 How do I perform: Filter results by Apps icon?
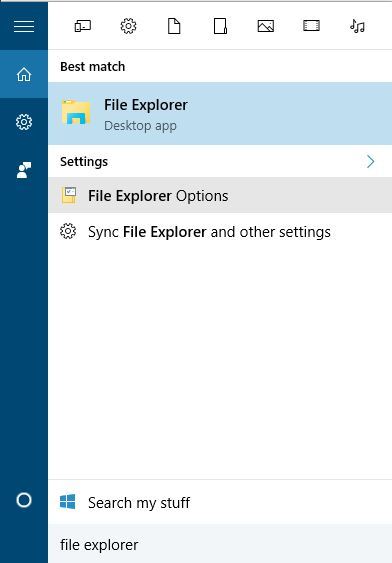(83, 26)
